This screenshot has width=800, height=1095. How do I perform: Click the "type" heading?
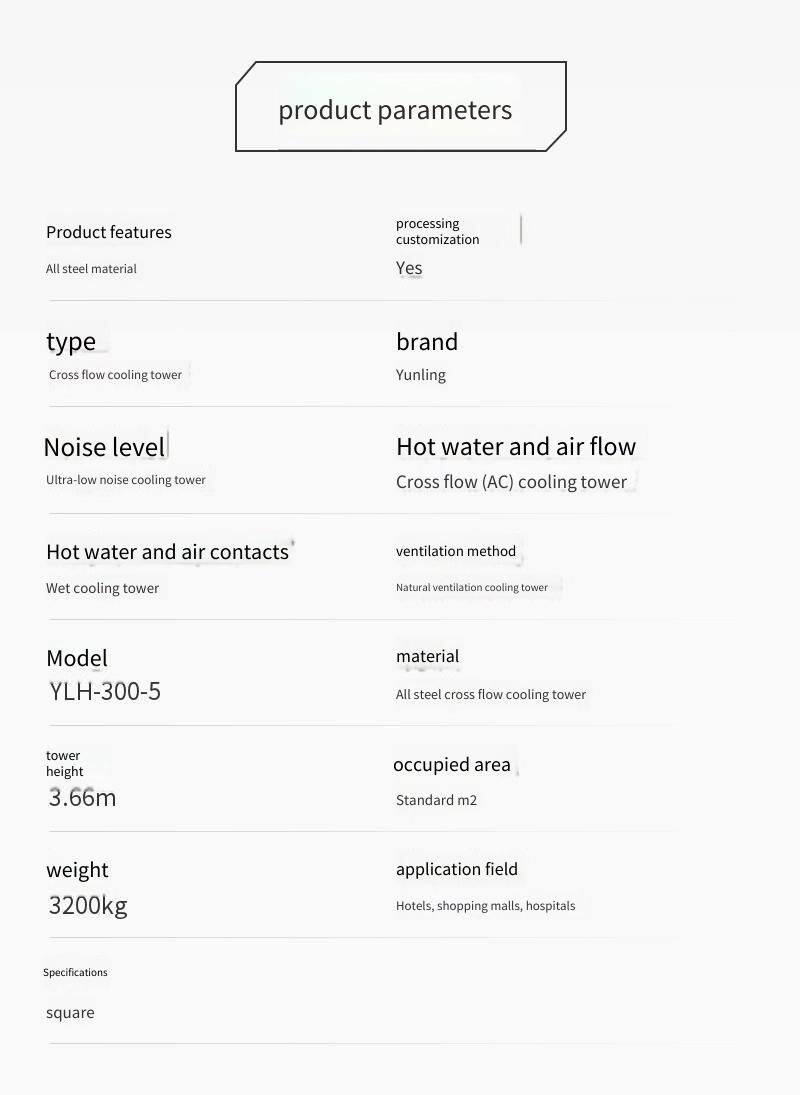71,342
